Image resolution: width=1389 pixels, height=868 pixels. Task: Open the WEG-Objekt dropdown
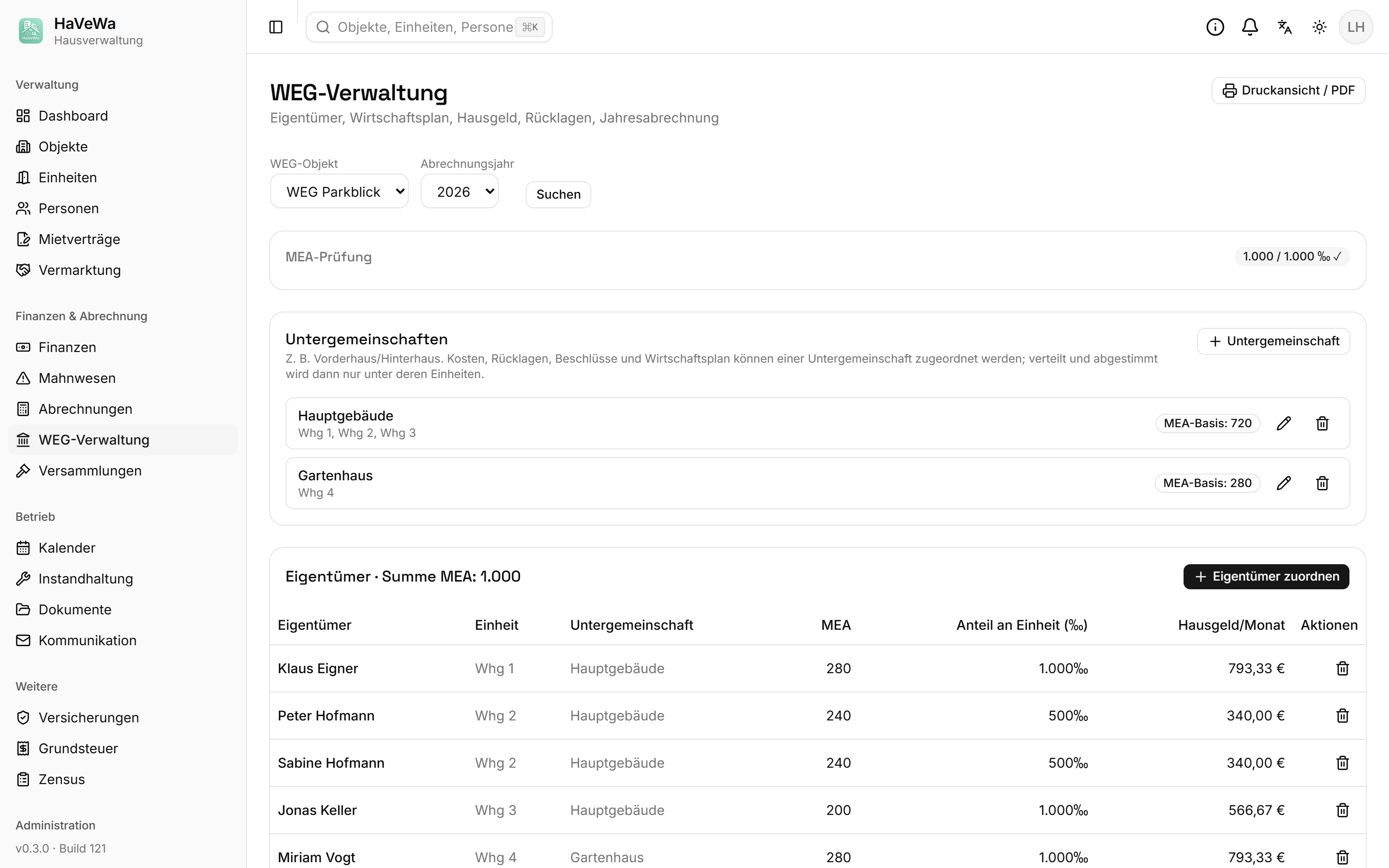[x=339, y=192]
